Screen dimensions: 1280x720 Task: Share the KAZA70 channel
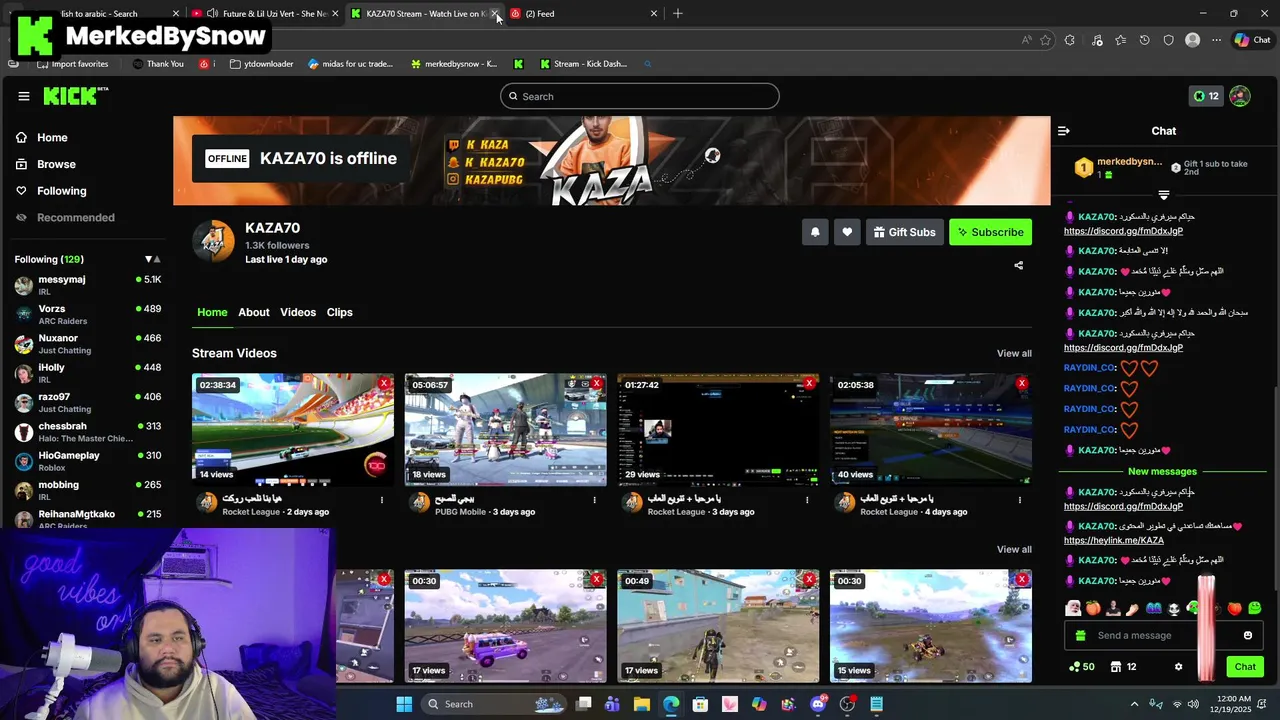1018,266
